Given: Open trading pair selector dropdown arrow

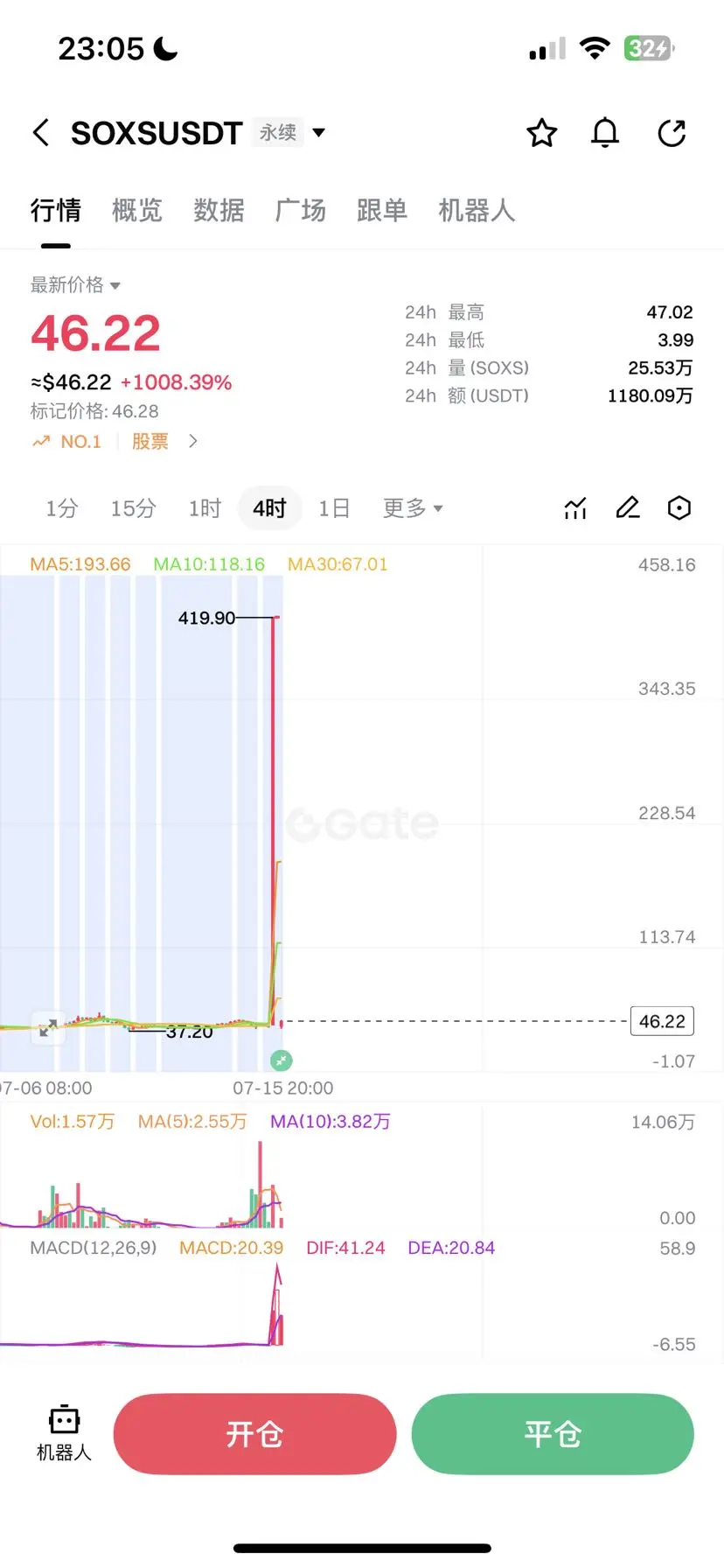Looking at the screenshot, I should click(319, 133).
